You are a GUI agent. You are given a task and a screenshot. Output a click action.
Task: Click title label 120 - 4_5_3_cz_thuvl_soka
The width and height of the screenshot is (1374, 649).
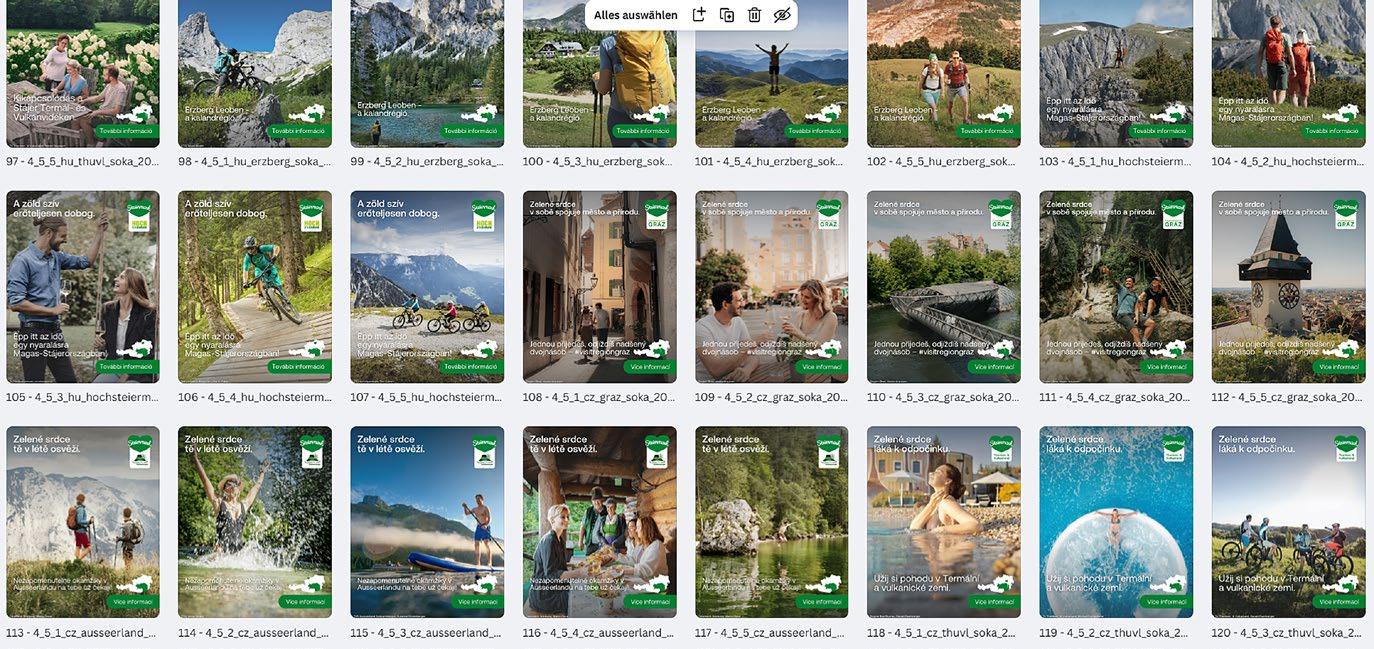coord(1288,633)
